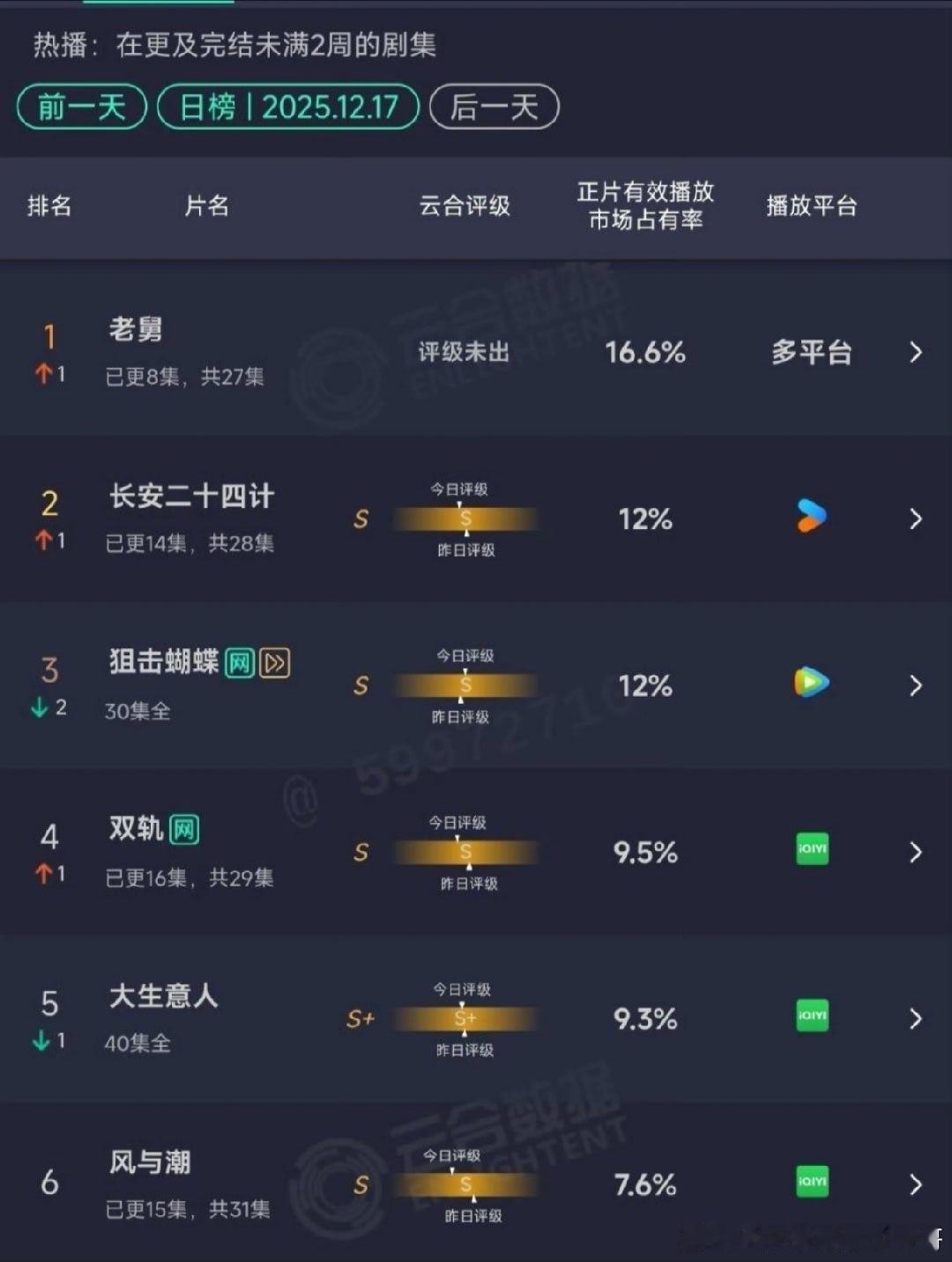Viewport: 952px width, 1262px height.
Task: Sort by 正片有效播放市场占有率 column header
Action: pos(645,205)
